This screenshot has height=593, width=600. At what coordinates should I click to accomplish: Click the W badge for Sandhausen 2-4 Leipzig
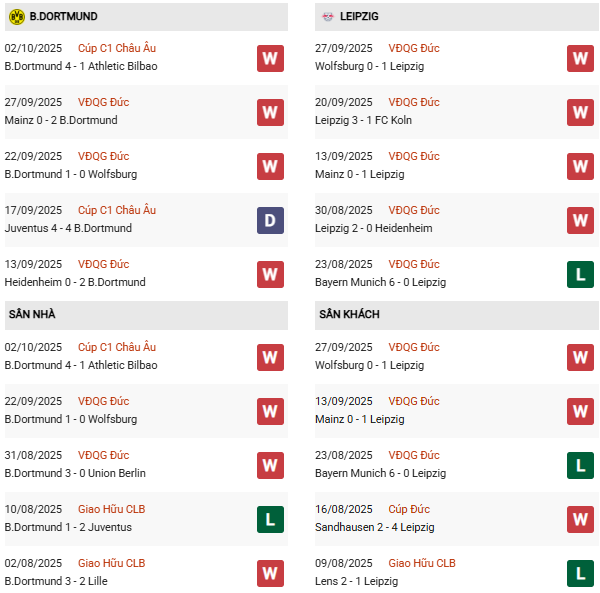click(x=580, y=519)
